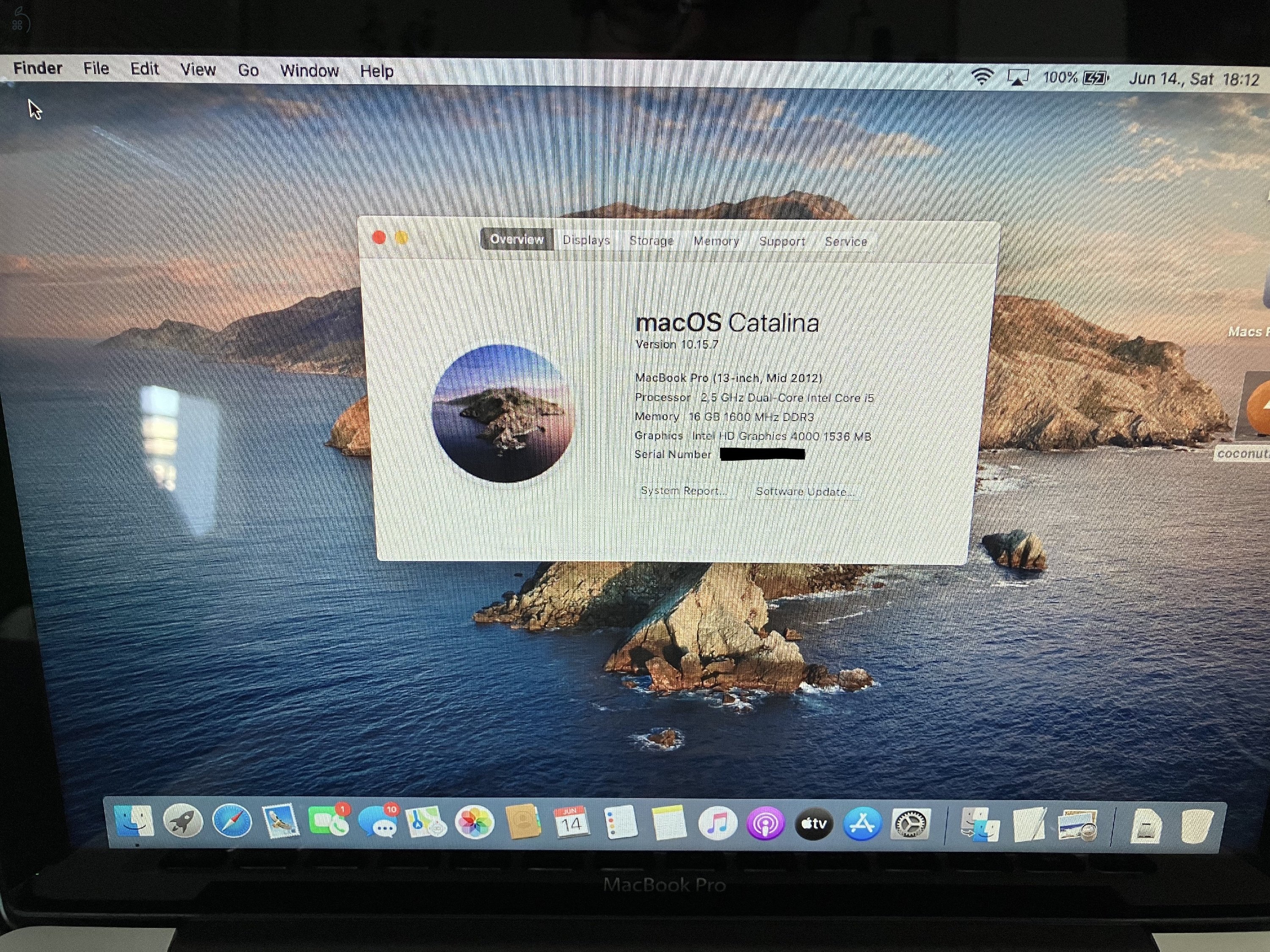Open Mail stamp icon in Dock

280,822
